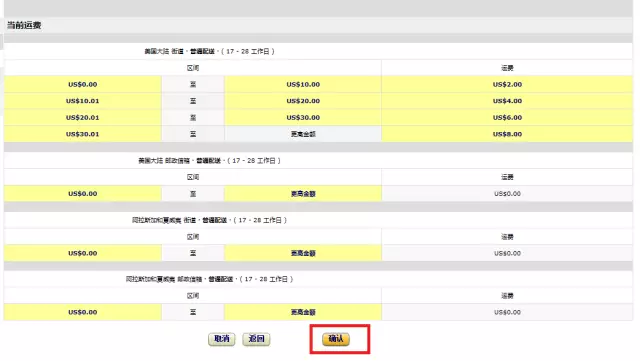
Task: Click 至 in the US$20.01 row
Action: tap(193, 118)
